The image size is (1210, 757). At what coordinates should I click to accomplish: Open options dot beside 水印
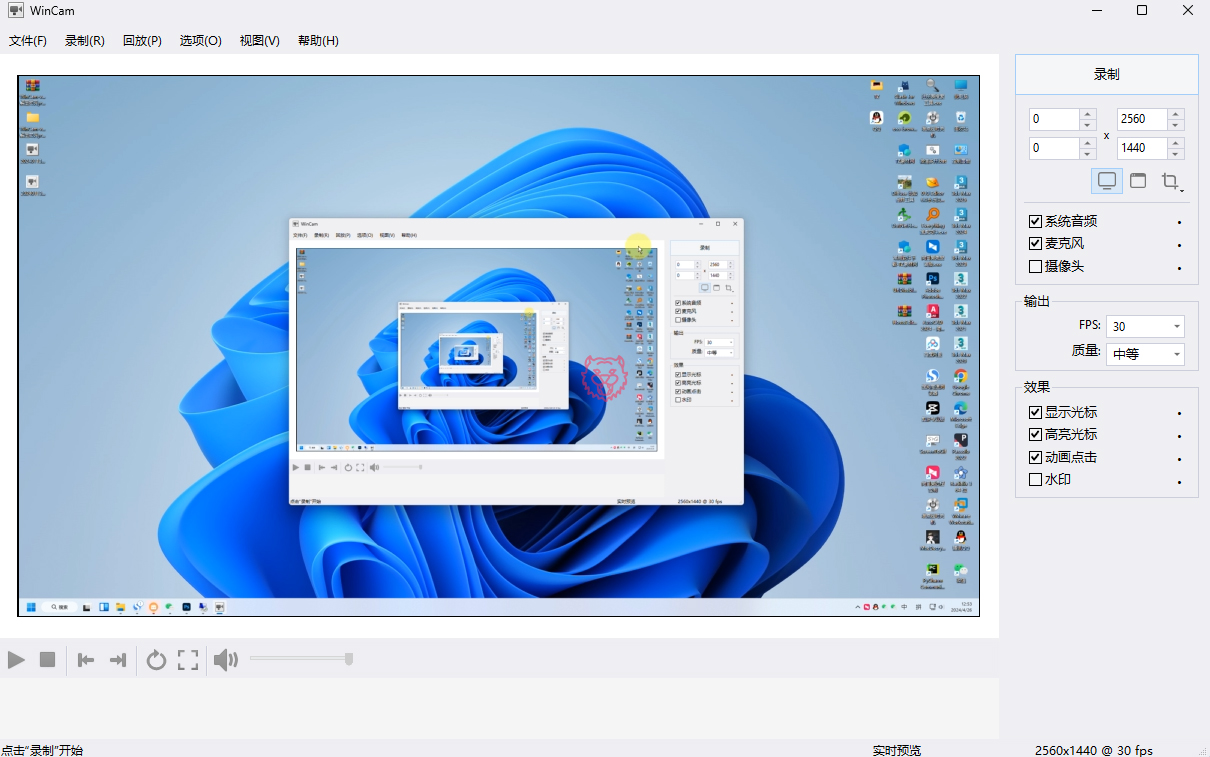(x=1180, y=481)
